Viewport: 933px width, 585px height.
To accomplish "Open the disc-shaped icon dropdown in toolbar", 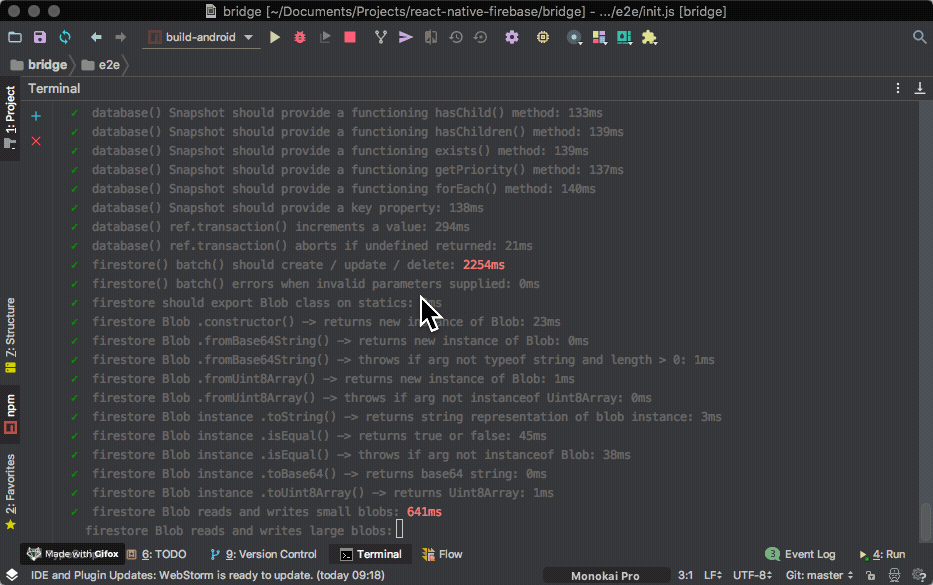I will (x=574, y=37).
